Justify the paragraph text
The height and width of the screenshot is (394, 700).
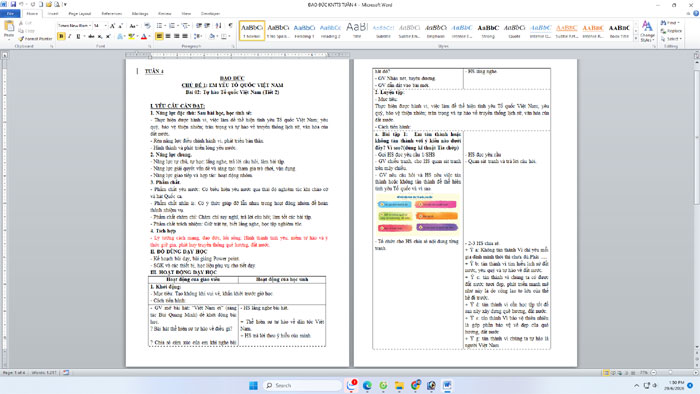pos(185,36)
